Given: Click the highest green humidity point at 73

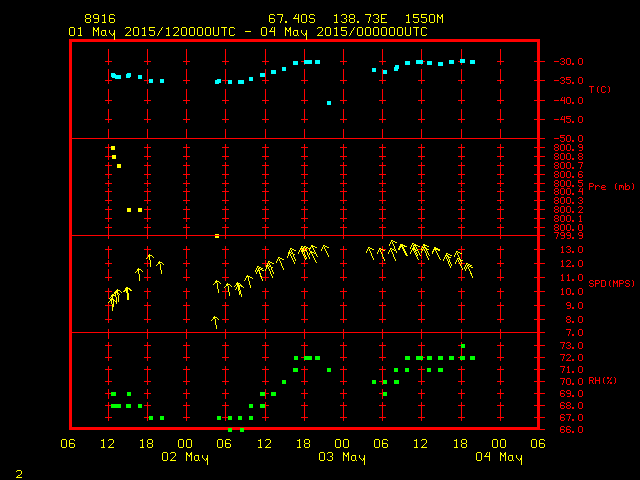Looking at the screenshot, I should 462,346.
